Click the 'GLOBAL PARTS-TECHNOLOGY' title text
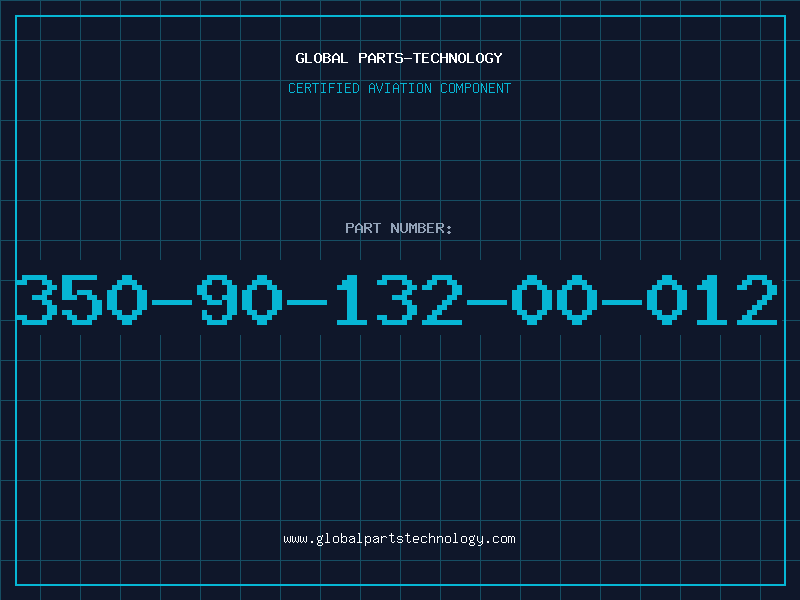800x600 pixels. click(x=399, y=58)
